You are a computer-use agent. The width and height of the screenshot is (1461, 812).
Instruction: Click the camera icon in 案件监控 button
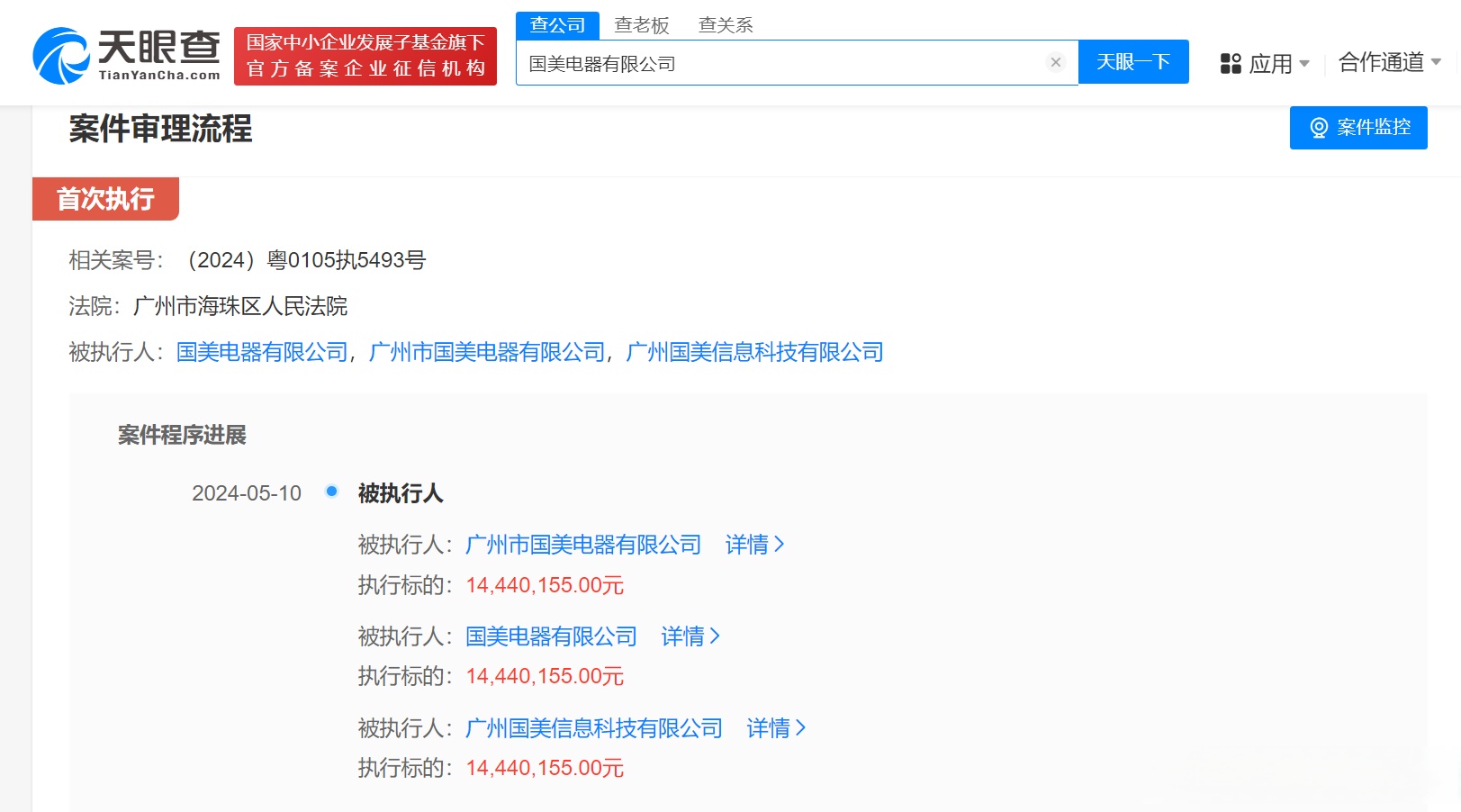pos(1319,128)
